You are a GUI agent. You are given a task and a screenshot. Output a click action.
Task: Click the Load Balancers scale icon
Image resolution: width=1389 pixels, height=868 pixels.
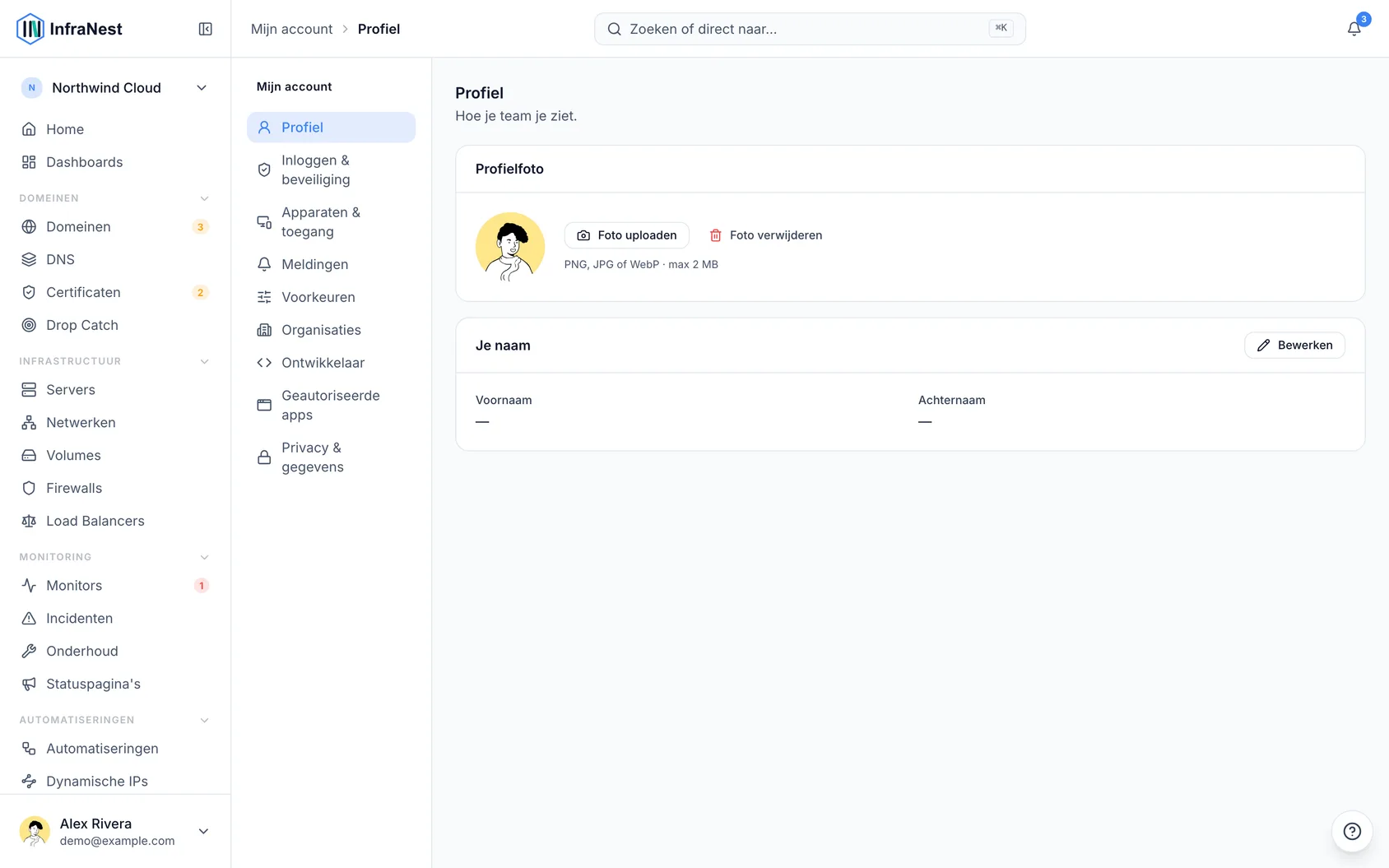(29, 521)
